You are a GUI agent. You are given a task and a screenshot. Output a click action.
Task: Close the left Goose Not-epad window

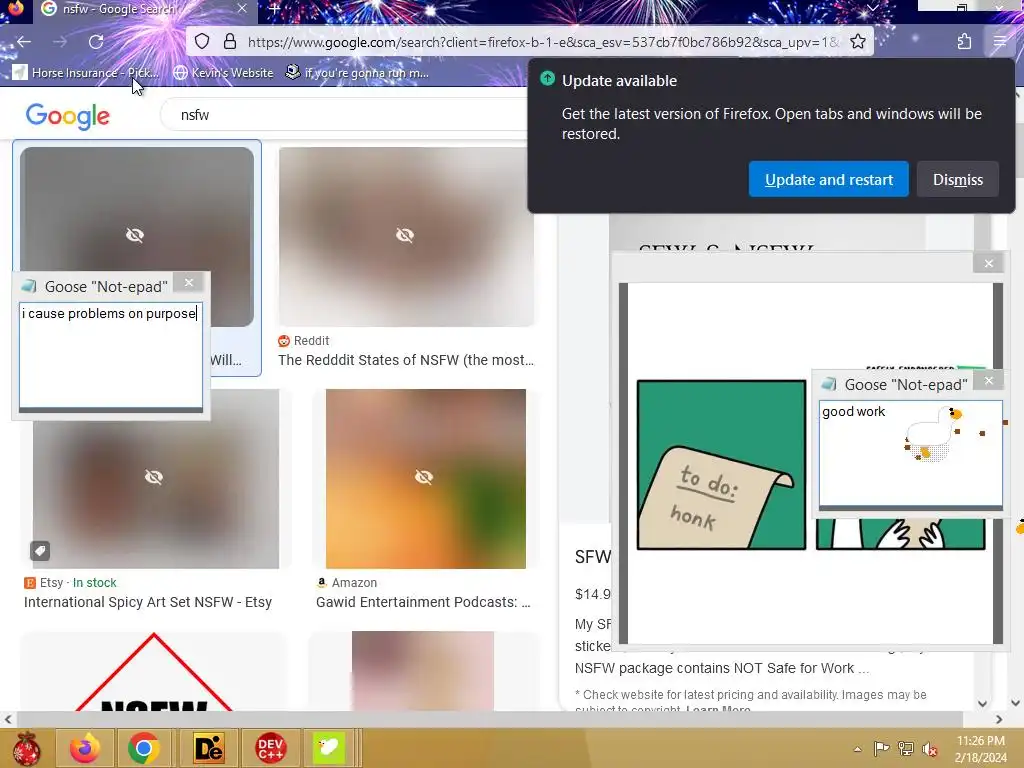[189, 283]
